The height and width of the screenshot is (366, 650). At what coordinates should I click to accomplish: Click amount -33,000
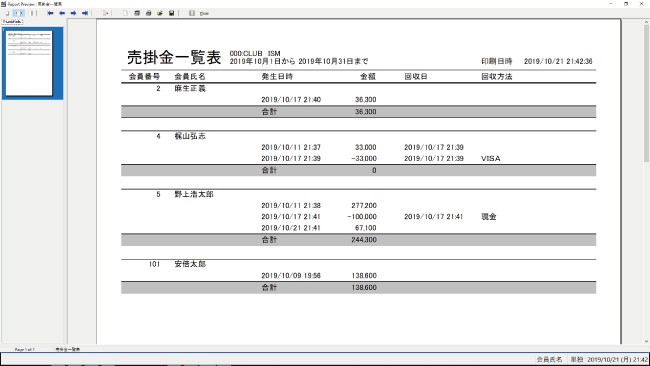click(364, 158)
